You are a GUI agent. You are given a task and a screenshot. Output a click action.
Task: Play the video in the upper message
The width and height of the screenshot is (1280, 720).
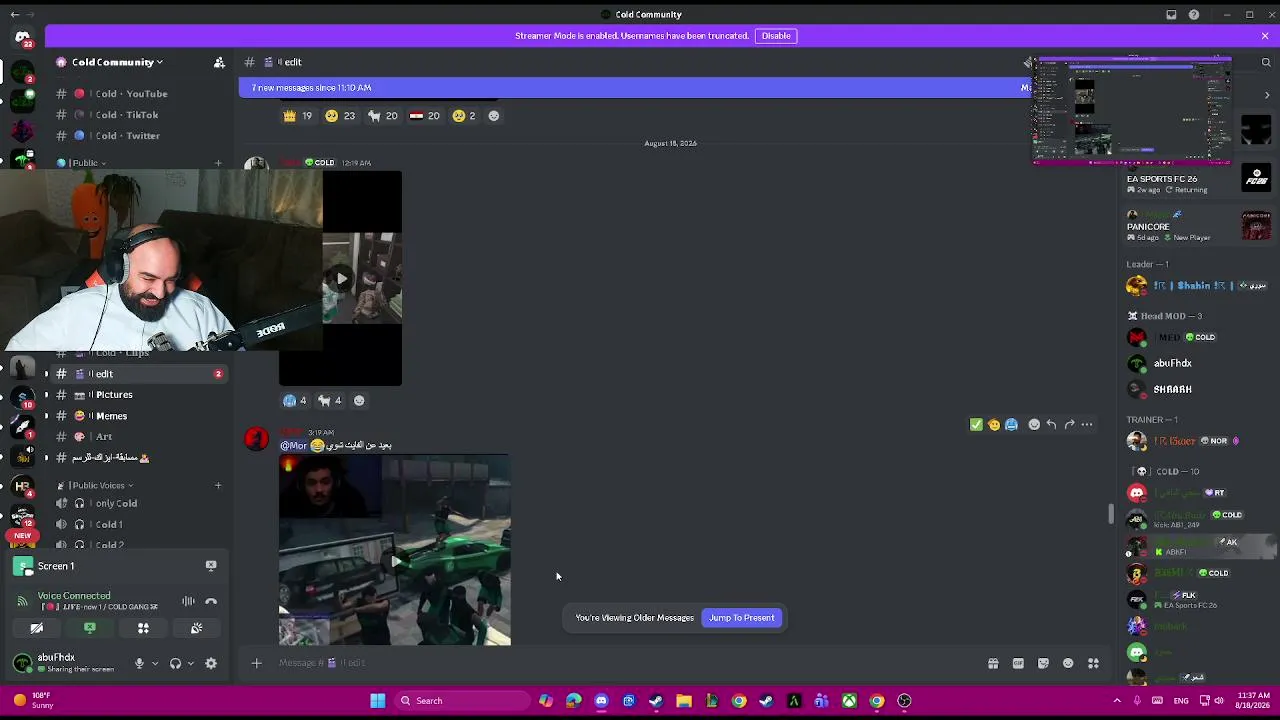coord(341,279)
